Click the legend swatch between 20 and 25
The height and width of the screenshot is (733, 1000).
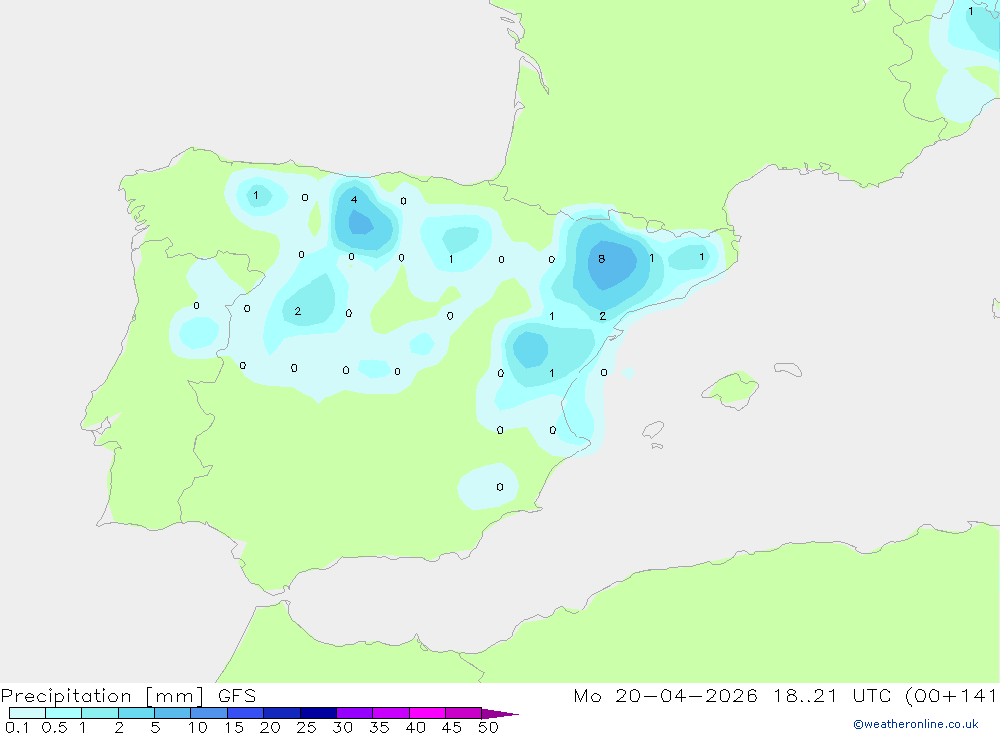click(x=282, y=713)
